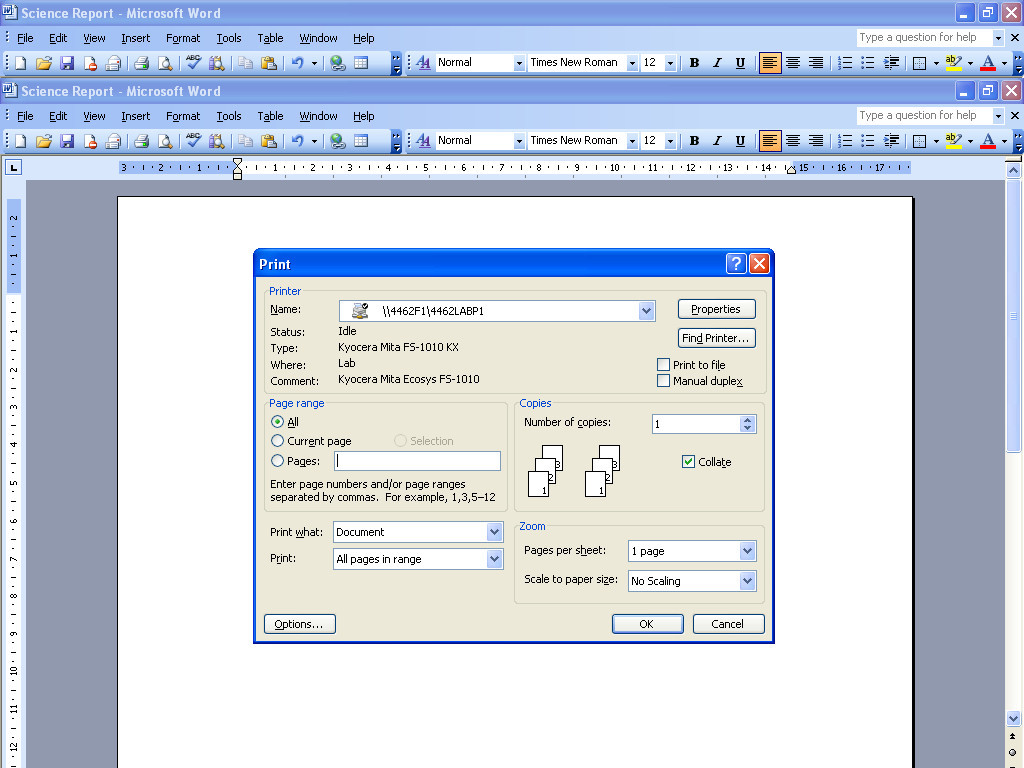The width and height of the screenshot is (1024, 768).
Task: Uncheck the Collate checkbox
Action: [688, 462]
